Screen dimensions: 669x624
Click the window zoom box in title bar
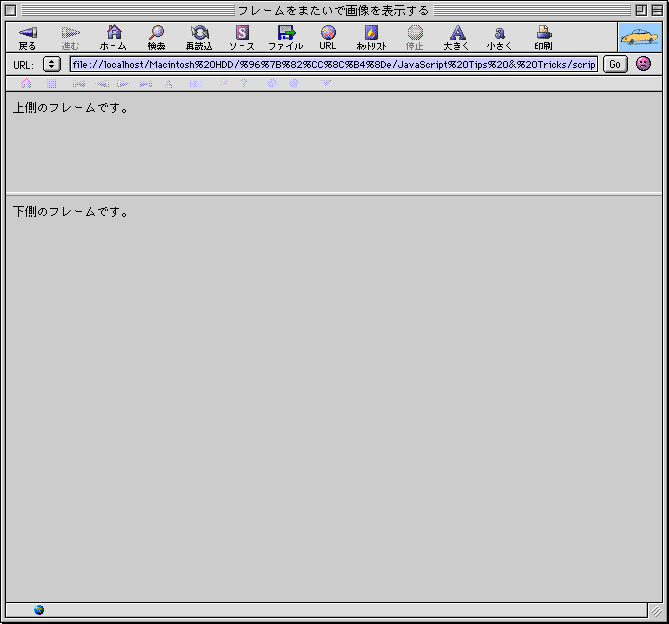pyautogui.click(x=641, y=10)
